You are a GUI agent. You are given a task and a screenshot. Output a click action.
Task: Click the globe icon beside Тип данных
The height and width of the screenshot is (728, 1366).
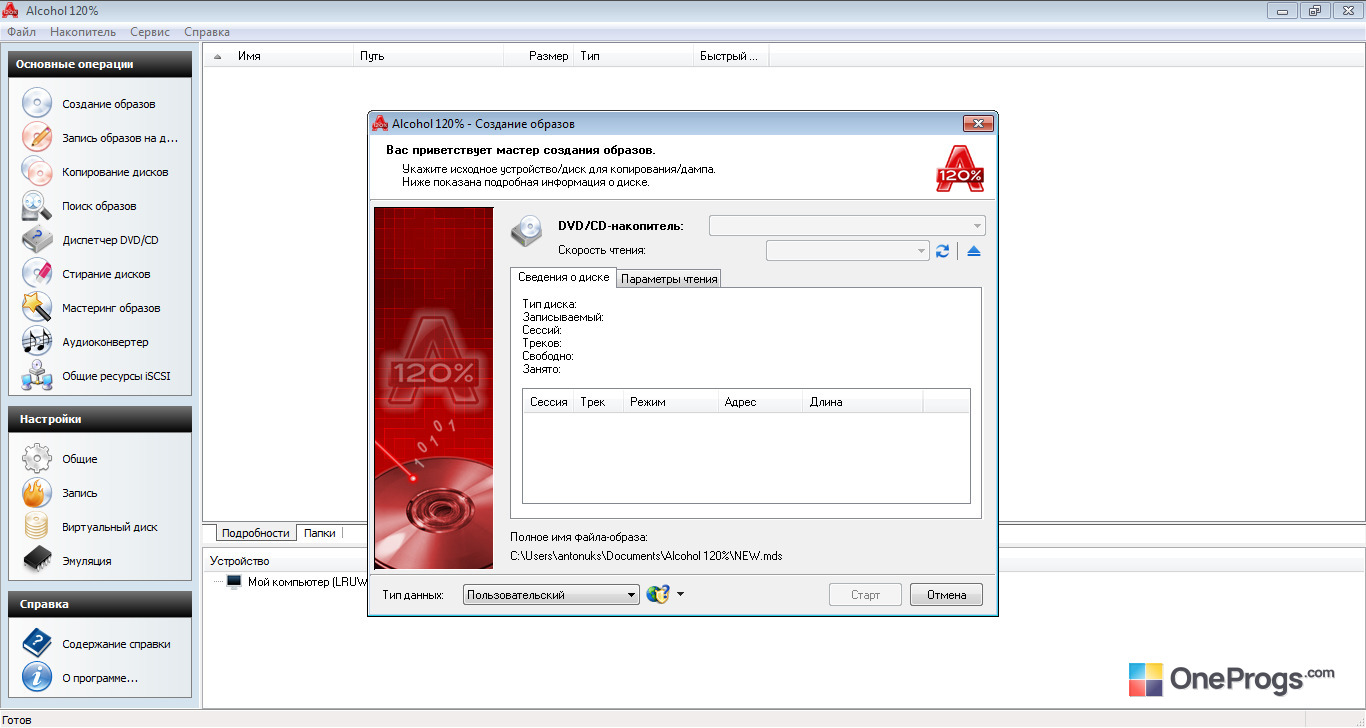click(x=657, y=594)
